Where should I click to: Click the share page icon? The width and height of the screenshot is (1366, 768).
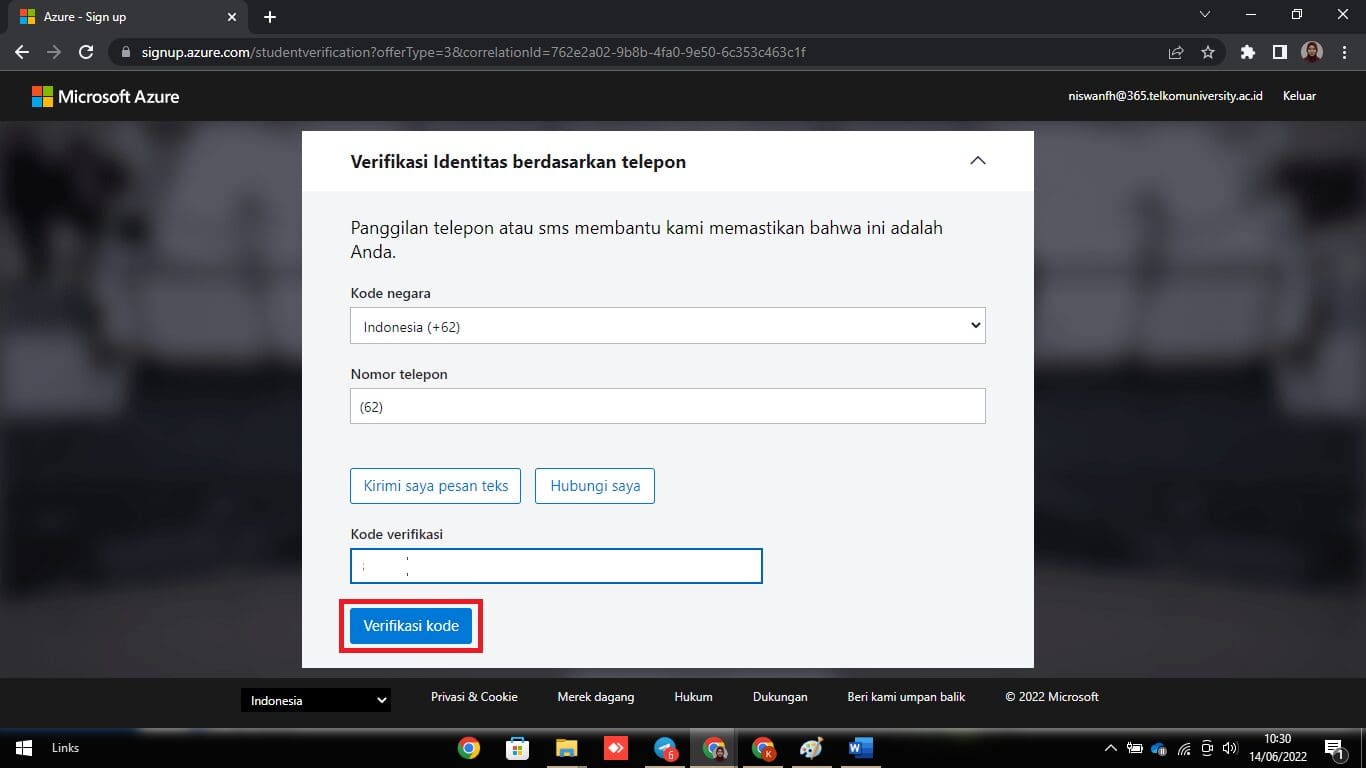coord(1176,52)
